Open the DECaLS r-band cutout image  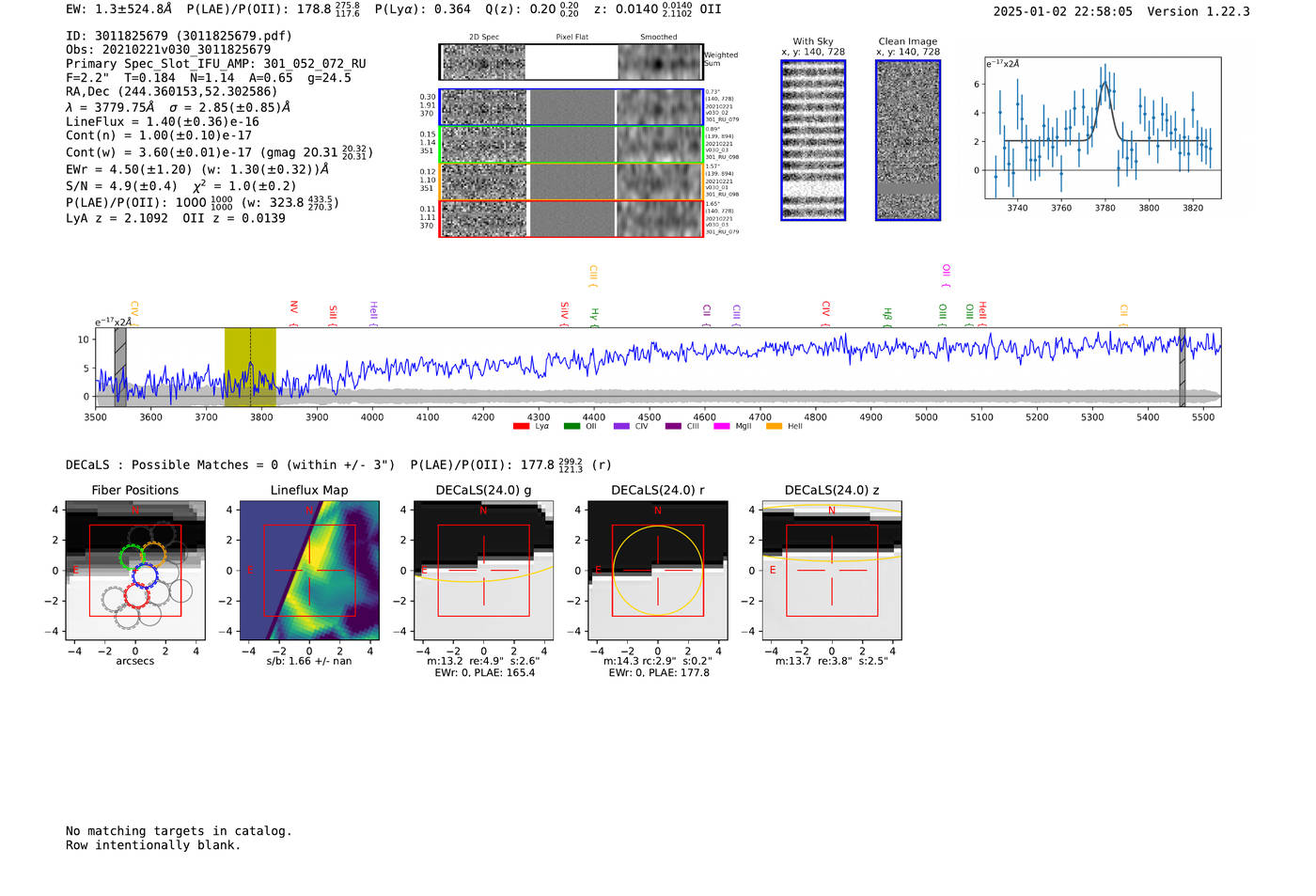coord(657,570)
